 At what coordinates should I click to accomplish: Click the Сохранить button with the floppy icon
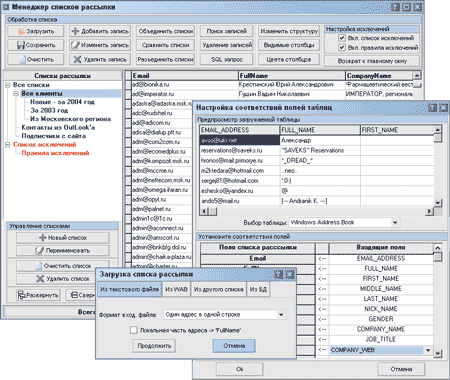tap(35, 45)
